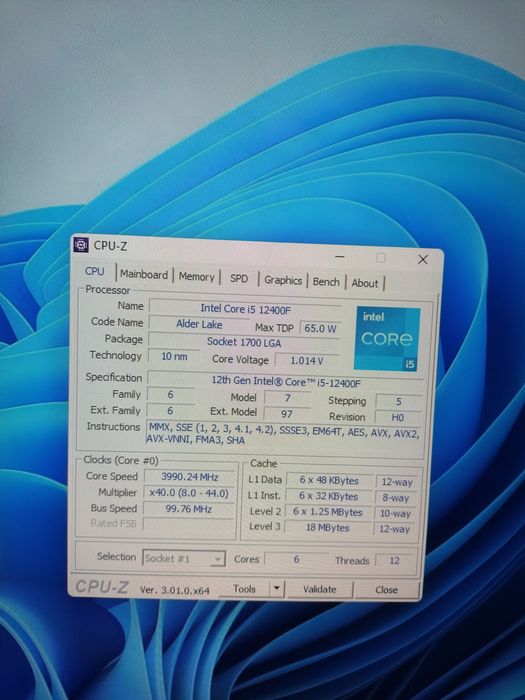Open the Memory tab

click(196, 276)
